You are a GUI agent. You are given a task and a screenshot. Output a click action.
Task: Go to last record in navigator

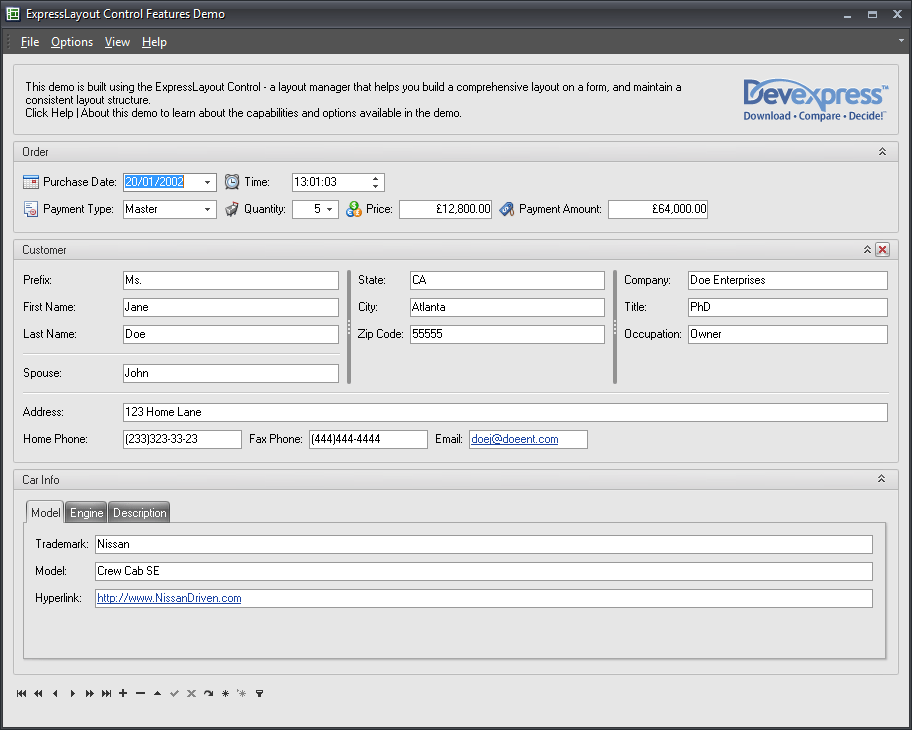106,693
